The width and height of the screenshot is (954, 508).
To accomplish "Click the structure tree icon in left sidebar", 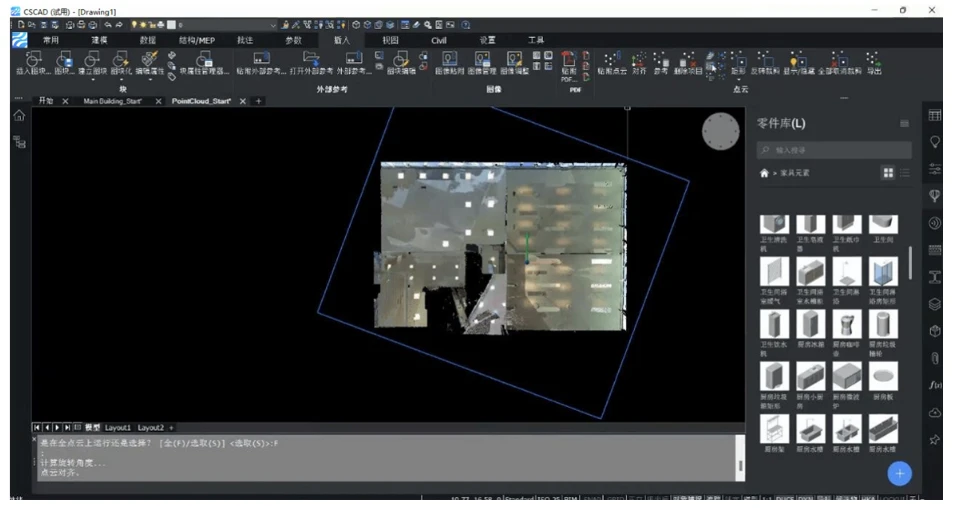I will click(20, 142).
